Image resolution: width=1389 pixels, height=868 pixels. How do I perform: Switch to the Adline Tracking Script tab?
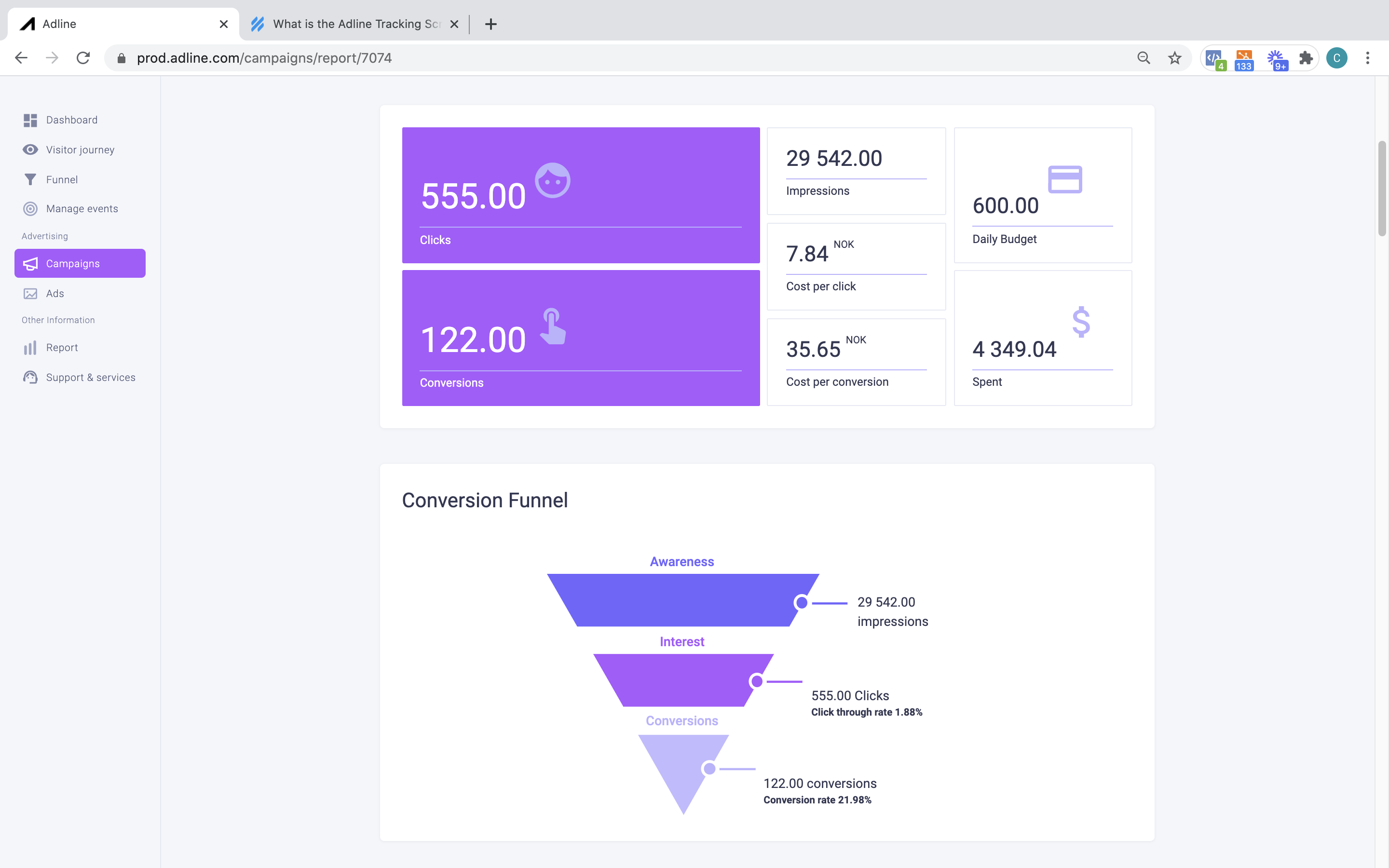[x=356, y=24]
